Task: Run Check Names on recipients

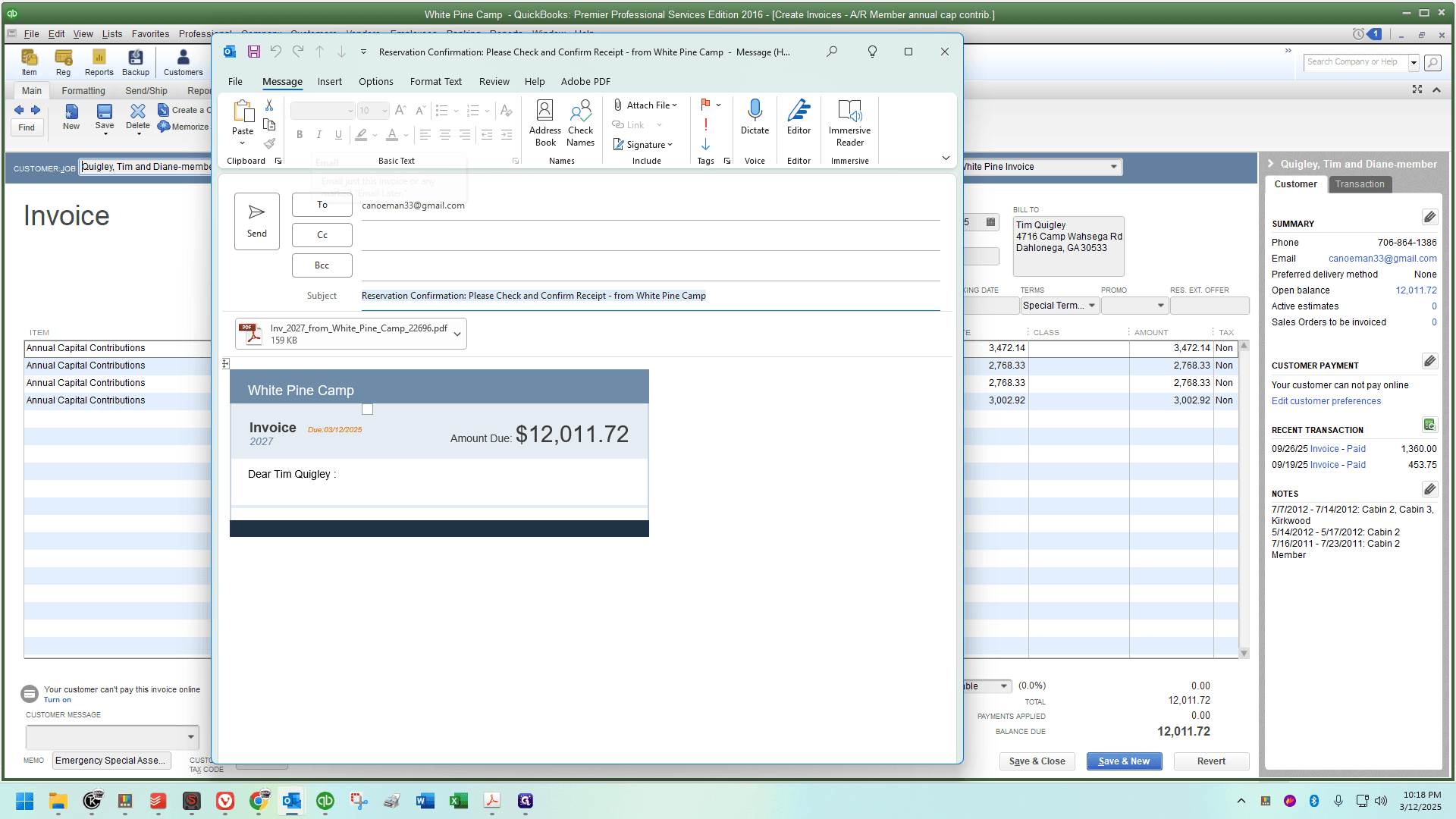Action: tap(581, 124)
